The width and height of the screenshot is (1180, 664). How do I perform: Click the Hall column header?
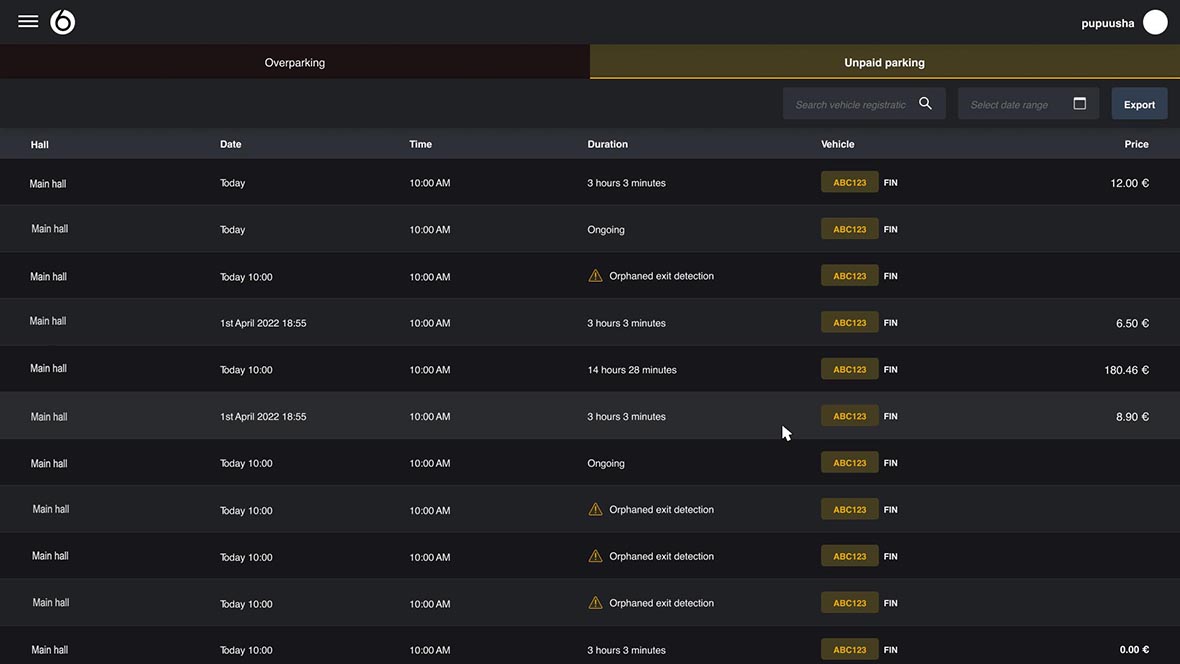[x=38, y=144]
